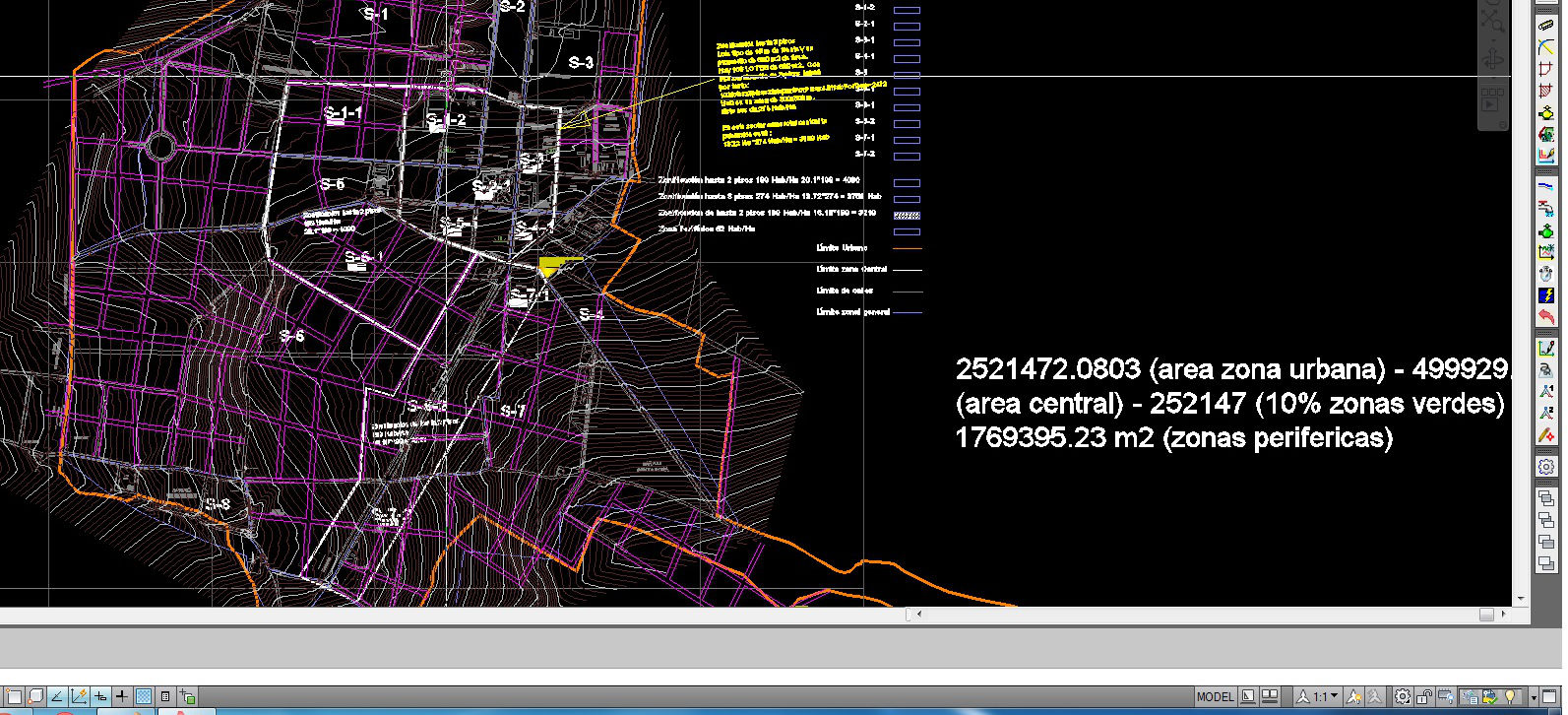Screen dimensions: 1568x715
Task: Click the Isolate Objects lightbulb icon
Action: pos(1511,696)
